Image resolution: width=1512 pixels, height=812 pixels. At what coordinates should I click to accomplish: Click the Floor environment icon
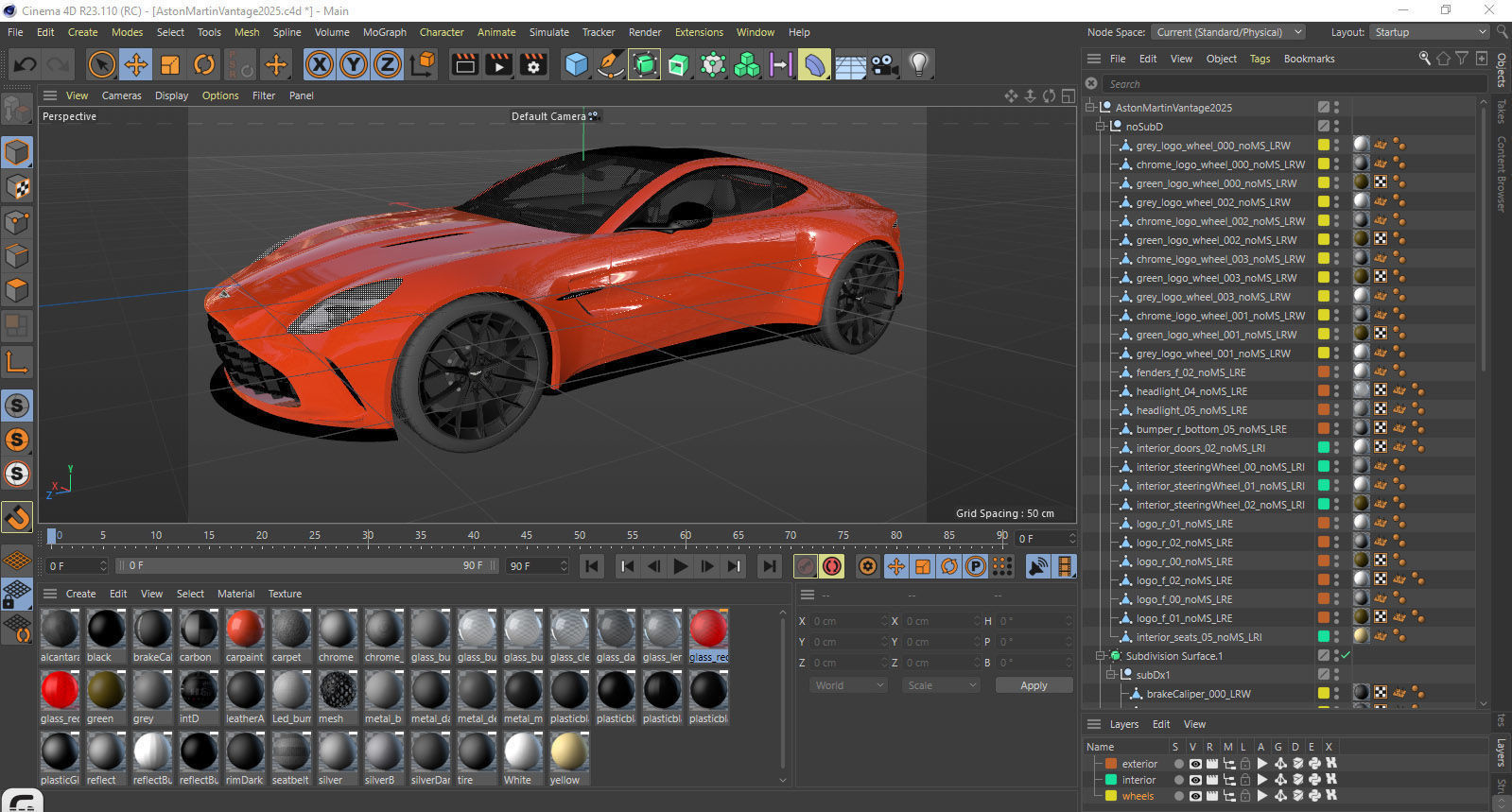coord(850,64)
